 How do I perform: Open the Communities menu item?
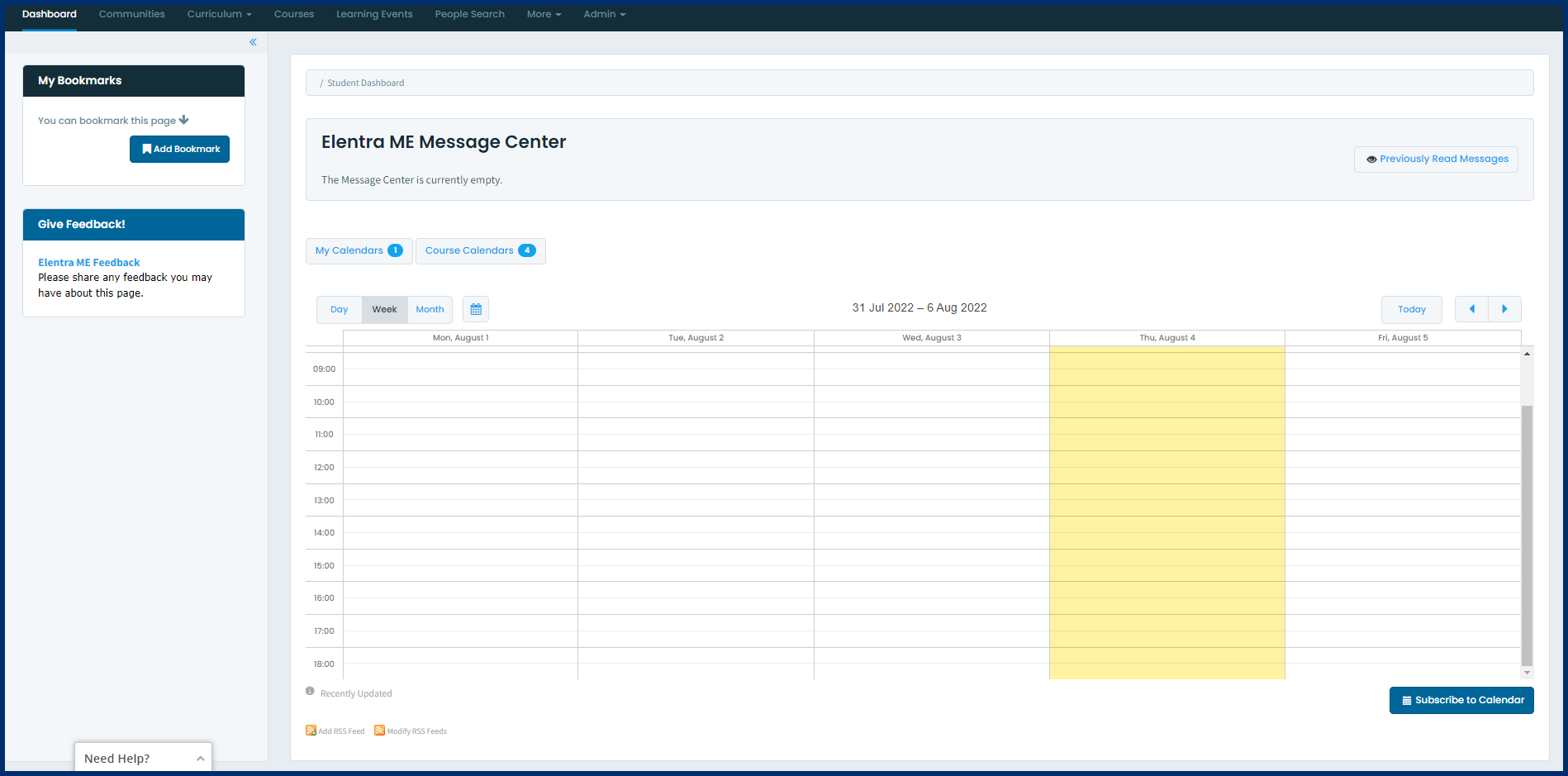pyautogui.click(x=132, y=14)
